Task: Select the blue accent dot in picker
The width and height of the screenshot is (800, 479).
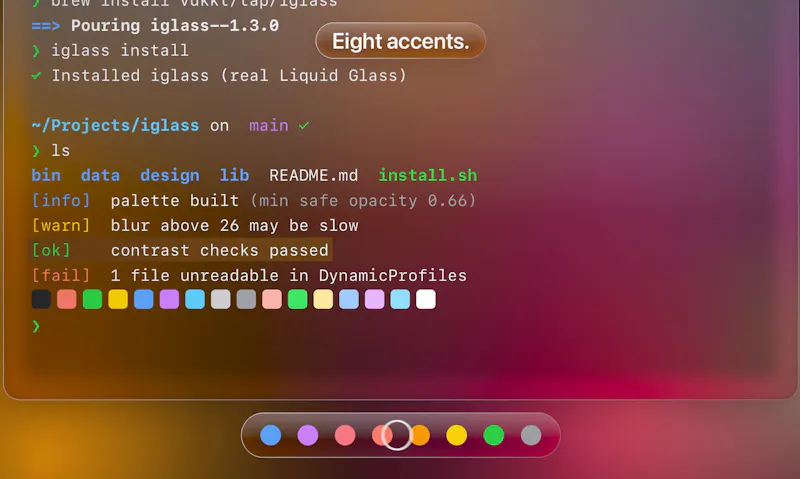Action: tap(270, 435)
